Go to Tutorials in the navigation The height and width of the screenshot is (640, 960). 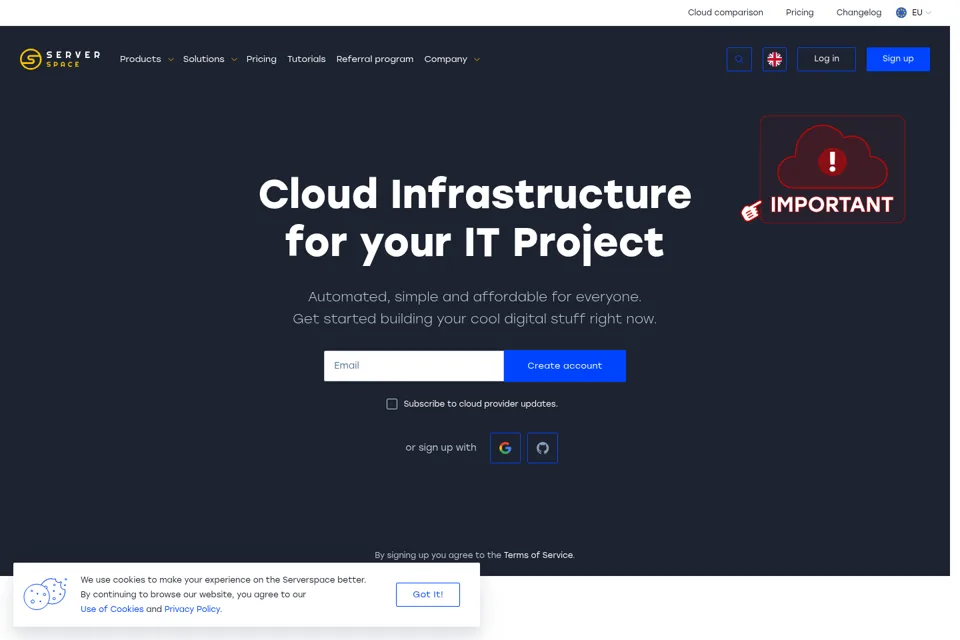pos(306,59)
